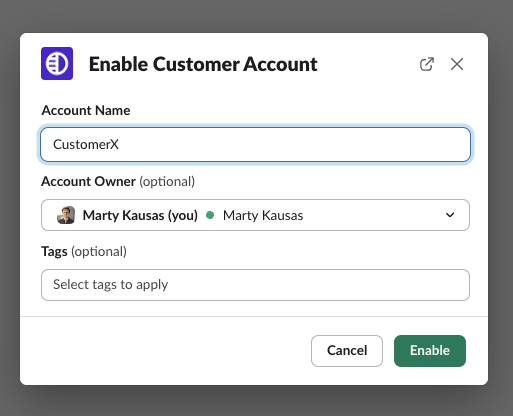Click the Account Owner label
Viewport: 513px width, 416px height.
coord(88,181)
